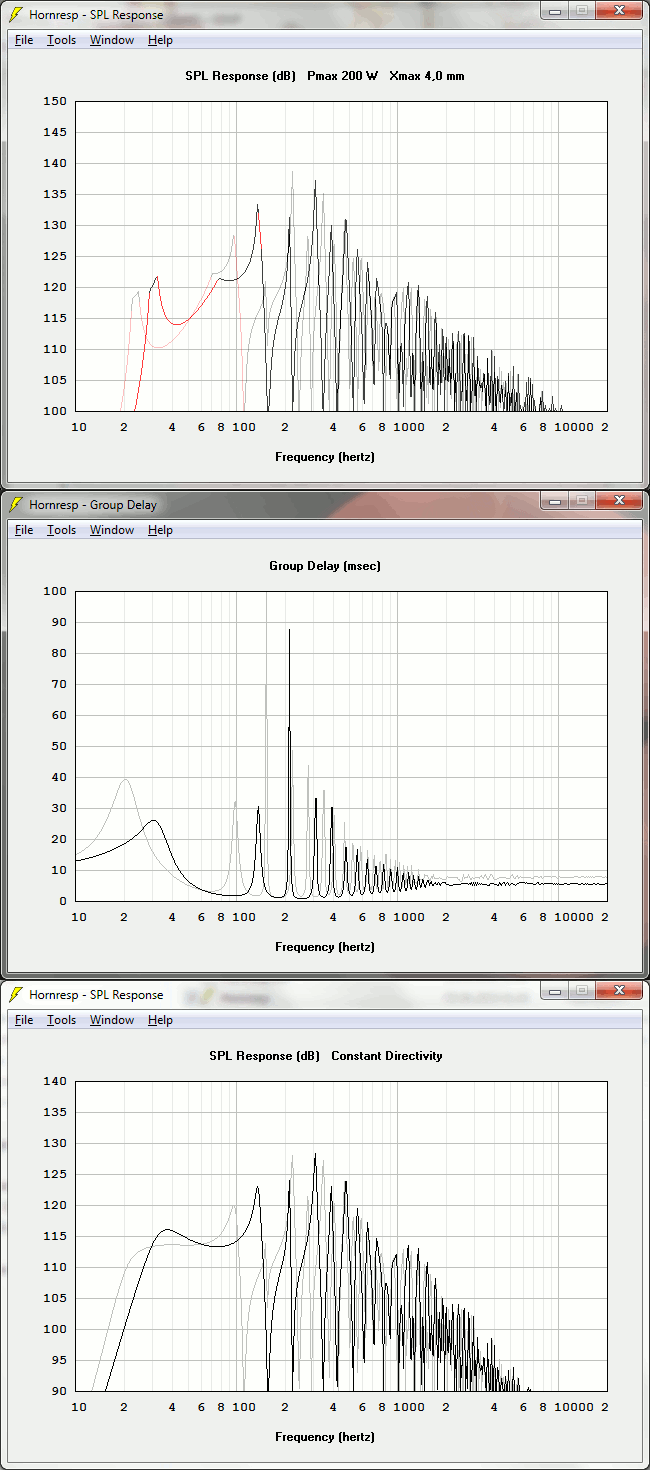
Task: Click Hornresp lightning icon in bottom SPL Response title bar
Action: pos(16,995)
